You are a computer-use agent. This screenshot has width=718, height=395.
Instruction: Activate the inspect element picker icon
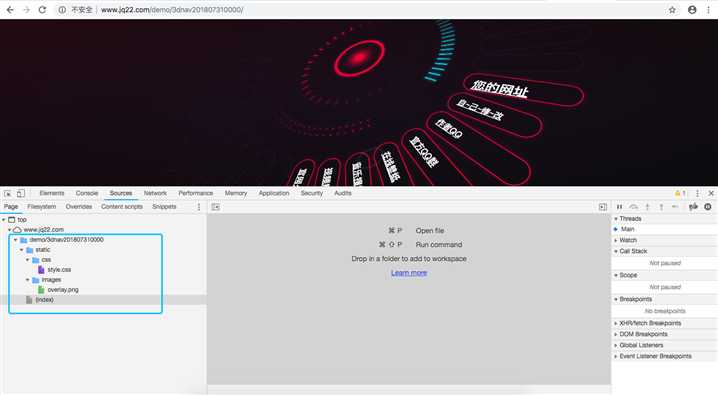[x=8, y=193]
